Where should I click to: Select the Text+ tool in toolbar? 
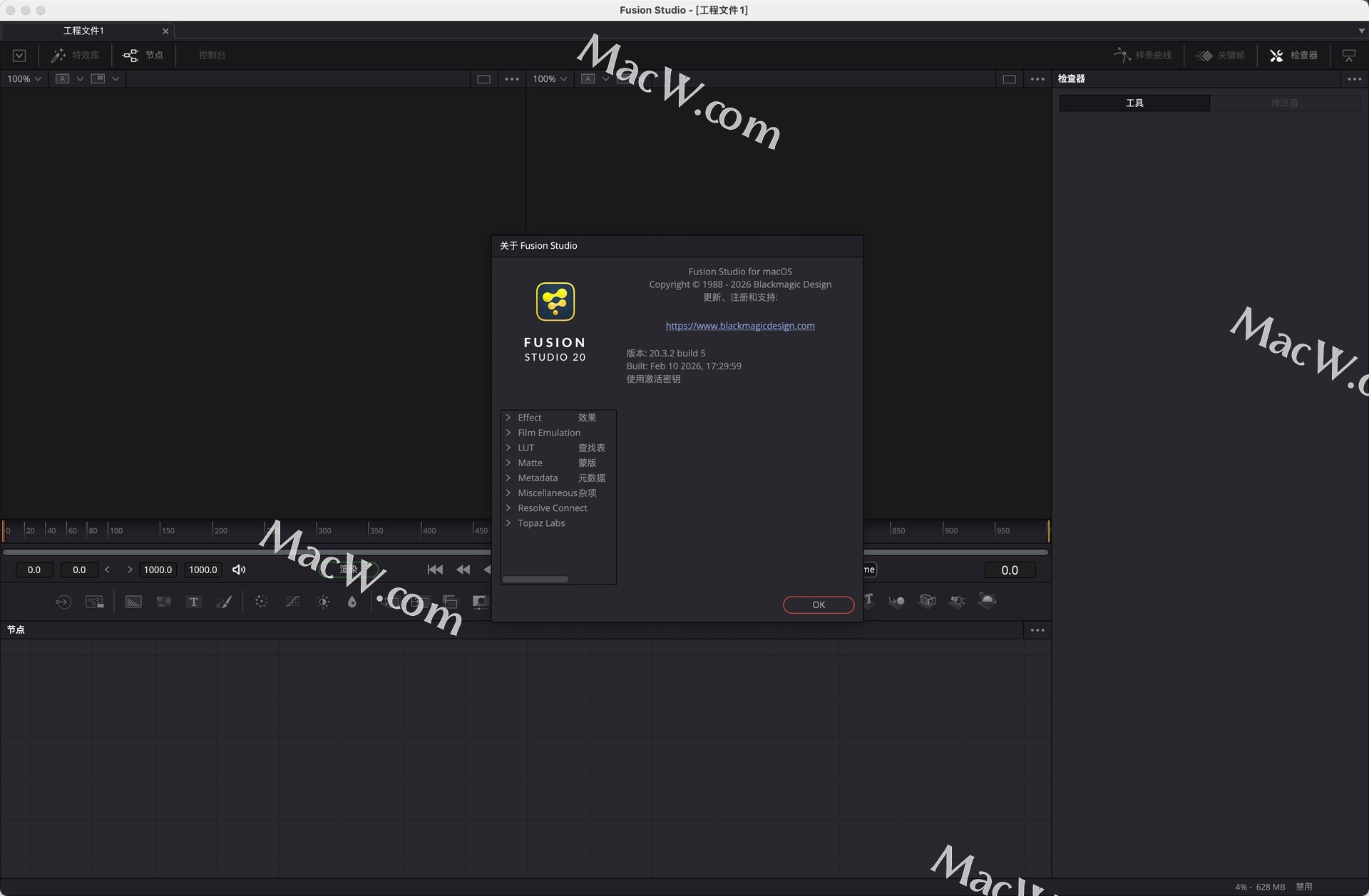tap(193, 602)
